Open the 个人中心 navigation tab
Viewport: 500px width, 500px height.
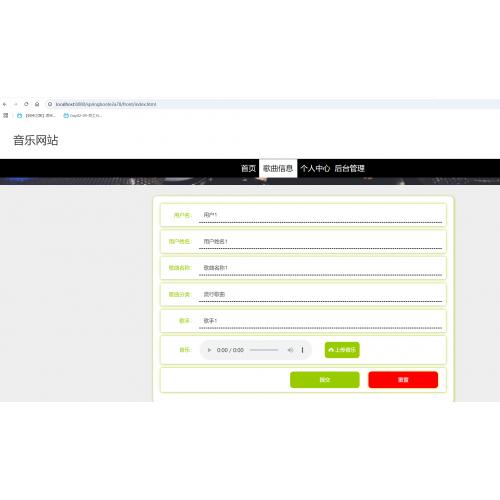click(x=315, y=168)
